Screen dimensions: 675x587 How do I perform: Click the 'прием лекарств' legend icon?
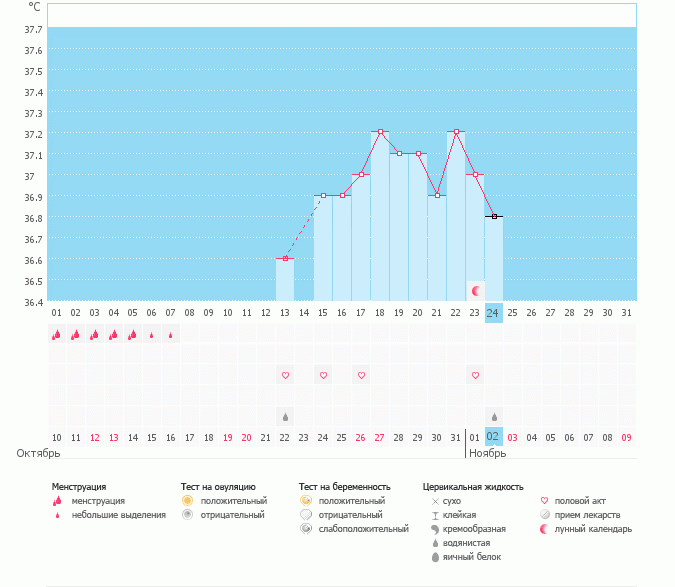545,515
